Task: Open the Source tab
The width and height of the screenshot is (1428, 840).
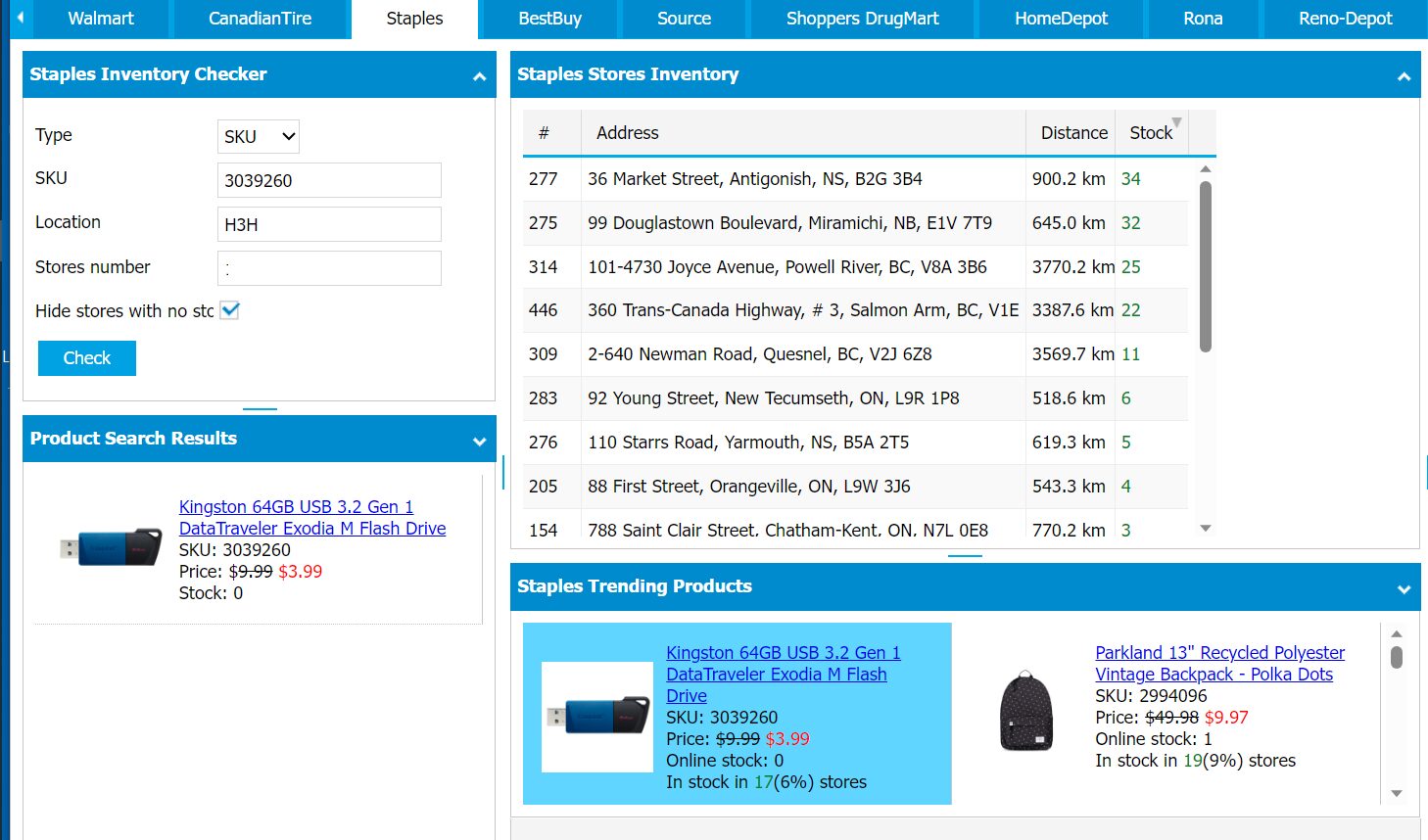Action: coord(684,19)
